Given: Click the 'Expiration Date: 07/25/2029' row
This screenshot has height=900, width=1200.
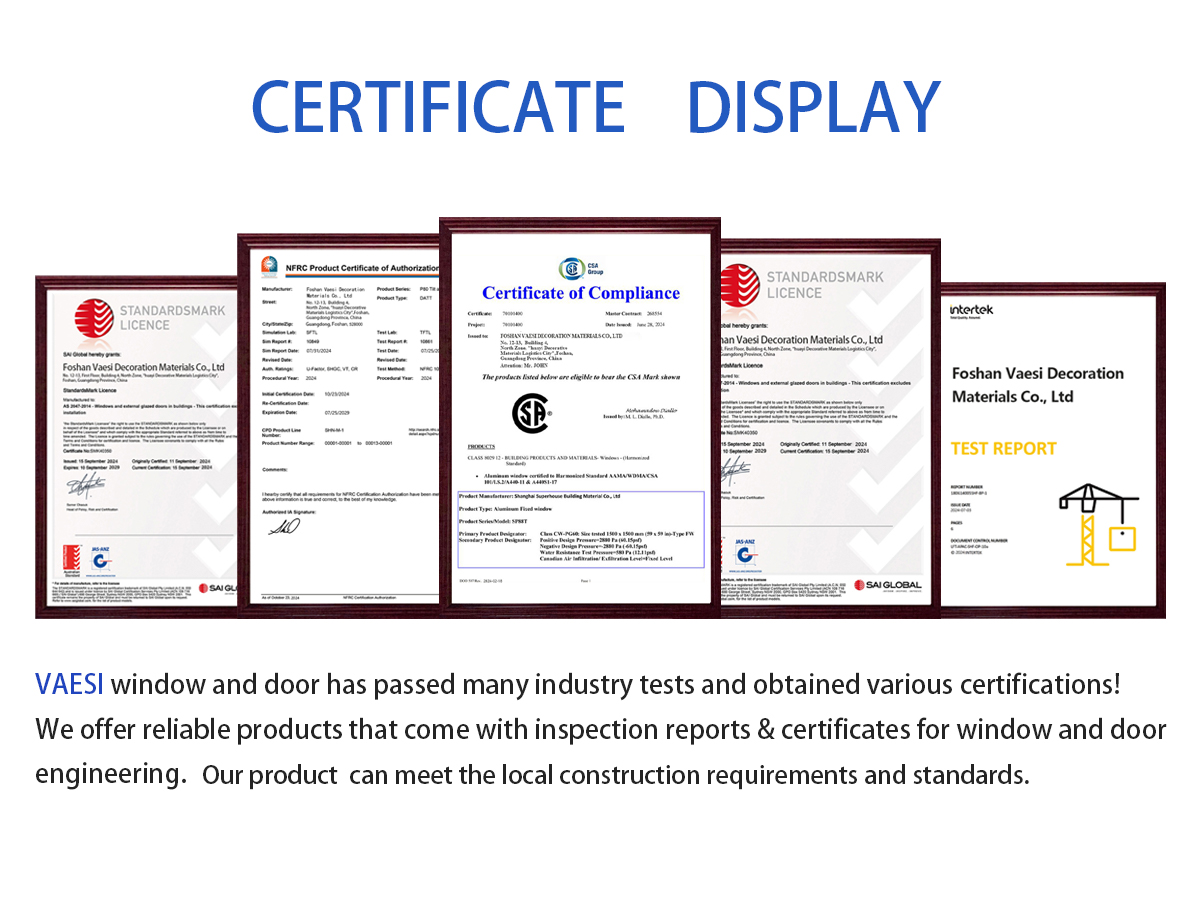Looking at the screenshot, I should (x=305, y=411).
